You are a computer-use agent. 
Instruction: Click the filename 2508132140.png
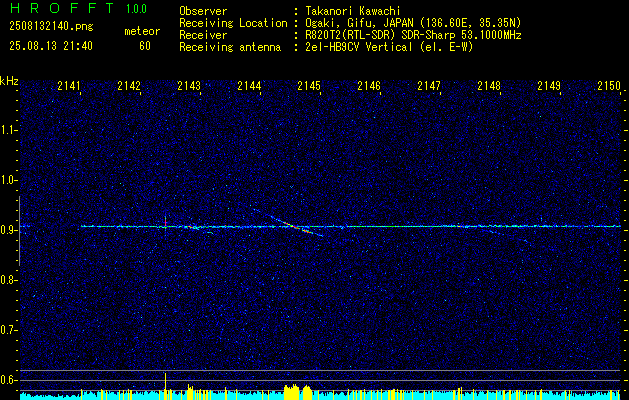51,27
